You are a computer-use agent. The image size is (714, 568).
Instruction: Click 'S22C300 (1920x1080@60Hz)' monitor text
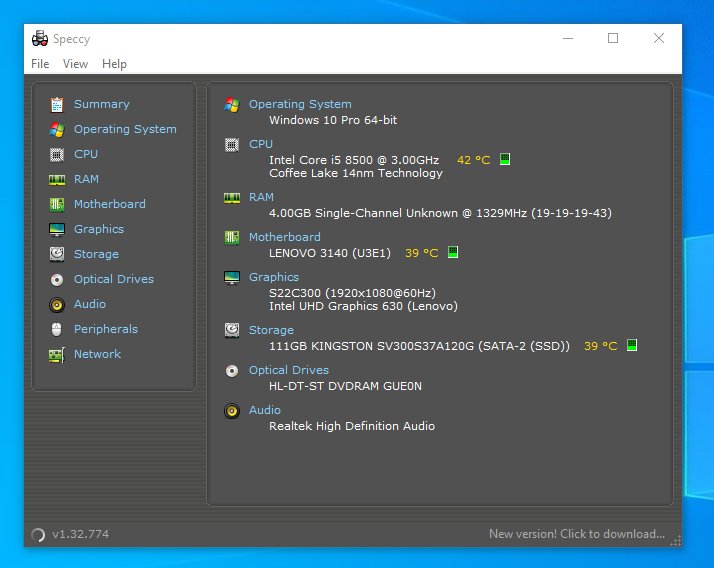[352, 293]
